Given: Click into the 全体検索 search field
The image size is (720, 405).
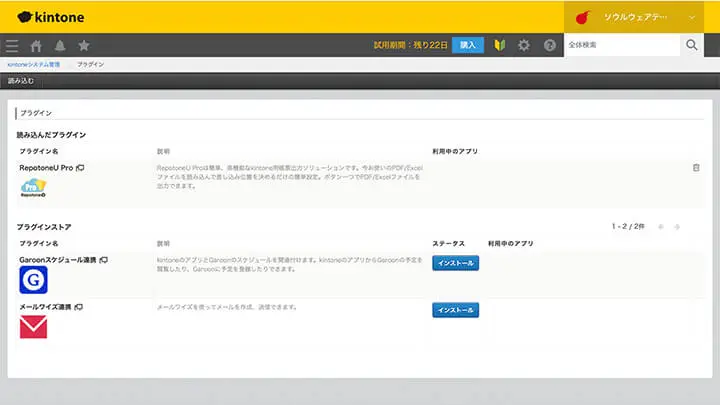Looking at the screenshot, I should tap(621, 45).
